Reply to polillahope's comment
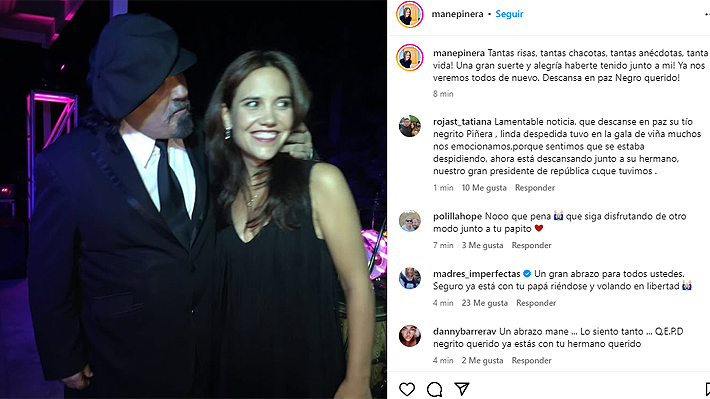The image size is (710, 399). (x=531, y=245)
